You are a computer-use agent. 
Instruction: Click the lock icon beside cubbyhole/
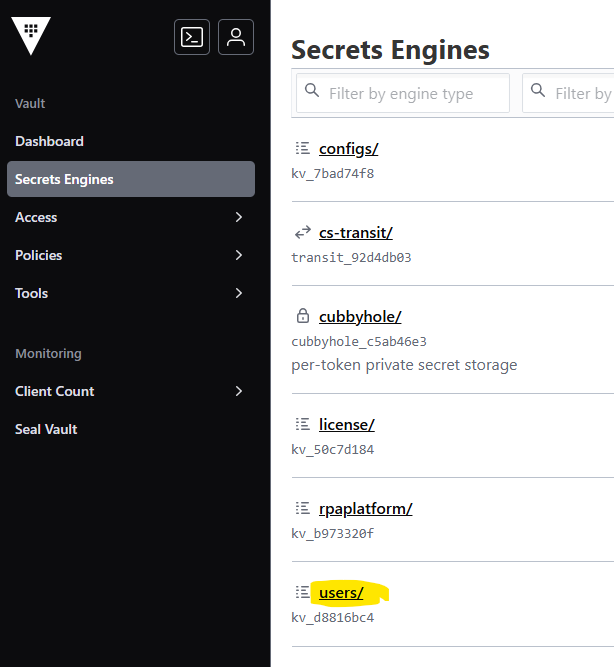(x=303, y=316)
